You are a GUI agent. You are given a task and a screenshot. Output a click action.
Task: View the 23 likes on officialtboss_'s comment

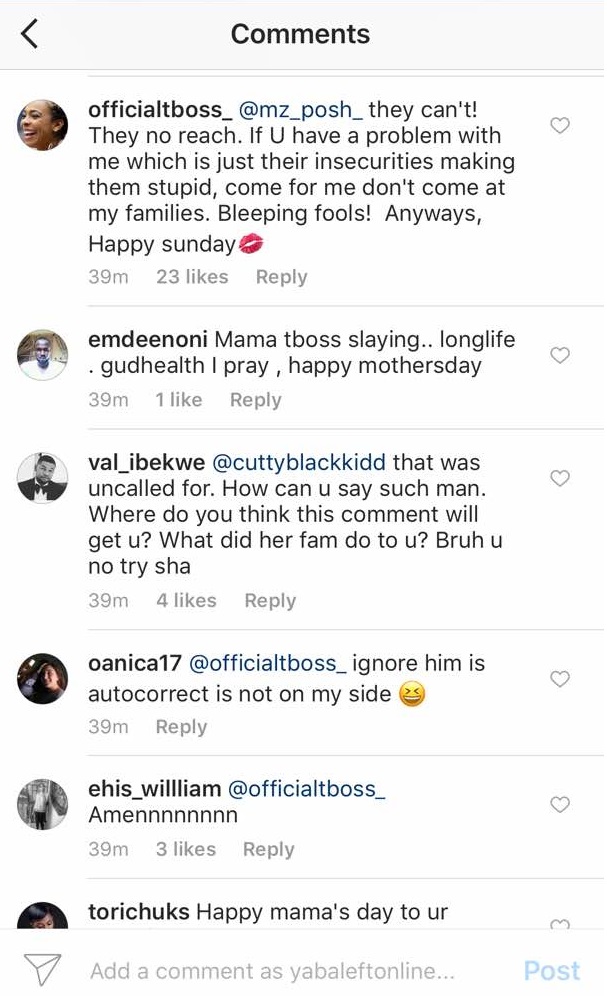(192, 277)
